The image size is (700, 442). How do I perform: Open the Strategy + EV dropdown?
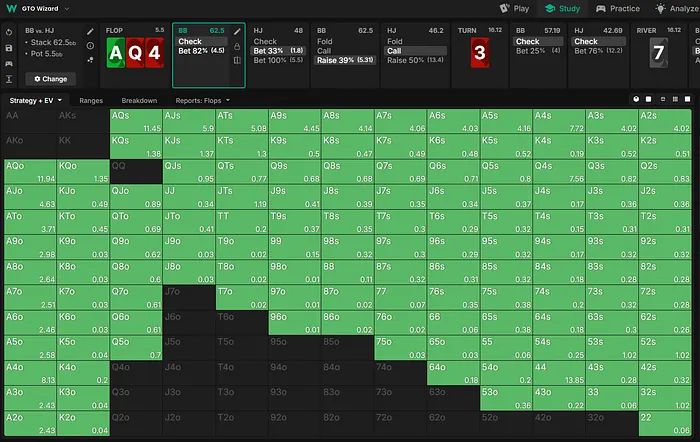point(36,101)
